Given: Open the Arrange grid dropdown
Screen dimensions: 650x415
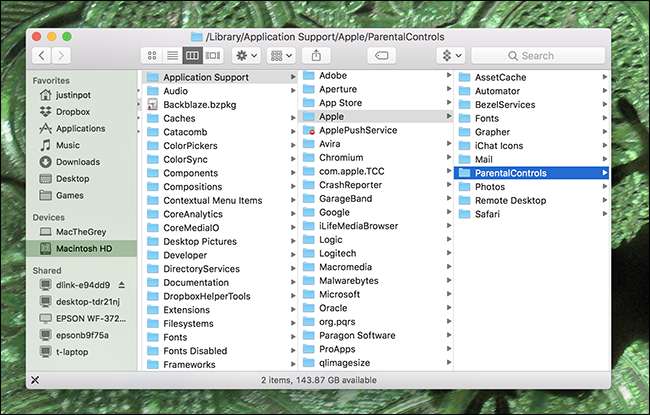Looking at the screenshot, I should tap(281, 56).
